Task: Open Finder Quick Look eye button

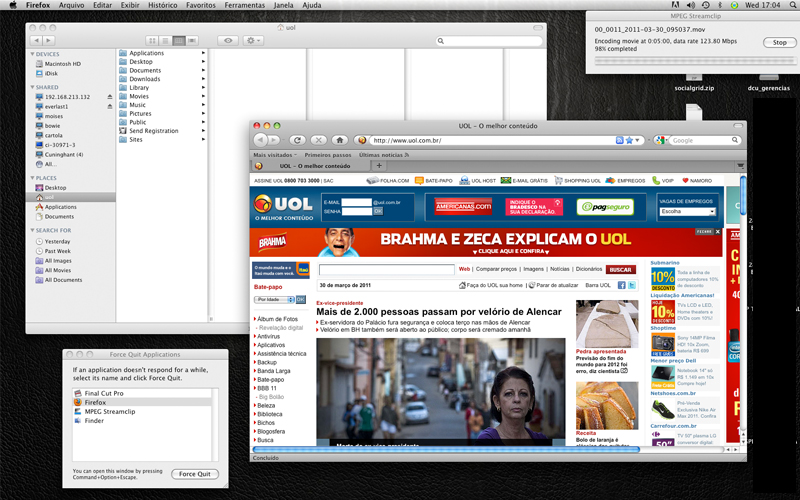Action: [x=228, y=40]
